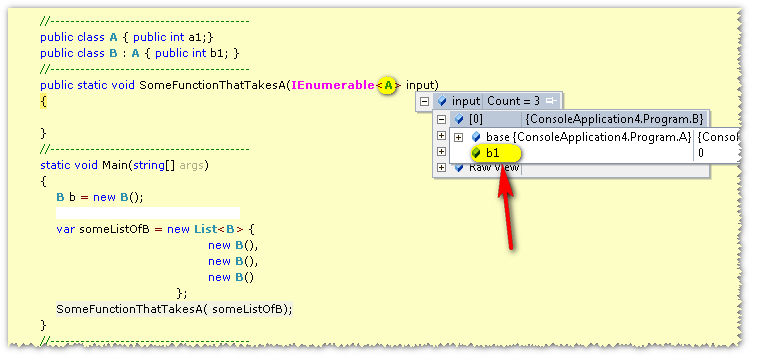This screenshot has height=362, width=757.
Task: Select the [0] element name
Action: [x=476, y=119]
